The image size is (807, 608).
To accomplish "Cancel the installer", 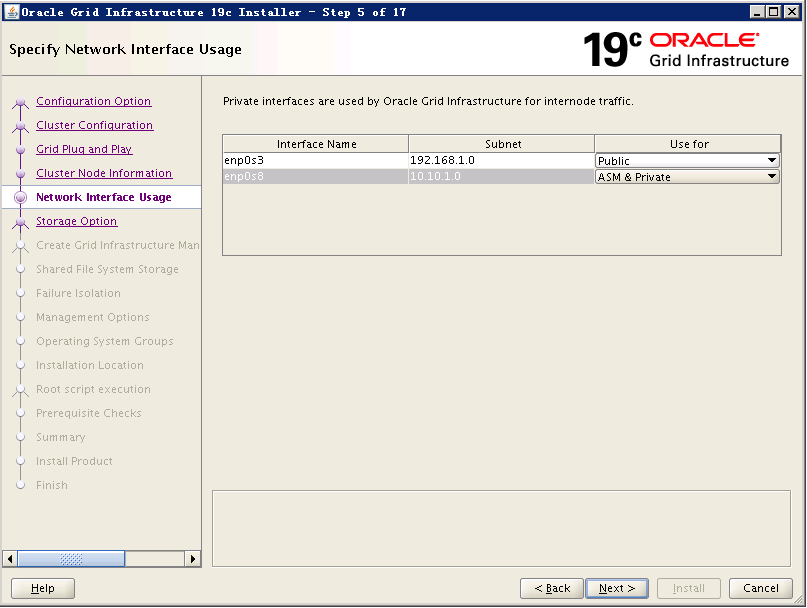I will [x=760, y=588].
